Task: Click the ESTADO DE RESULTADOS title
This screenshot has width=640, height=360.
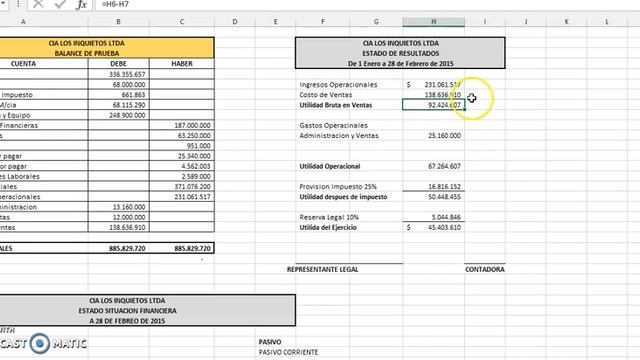Action: point(400,53)
